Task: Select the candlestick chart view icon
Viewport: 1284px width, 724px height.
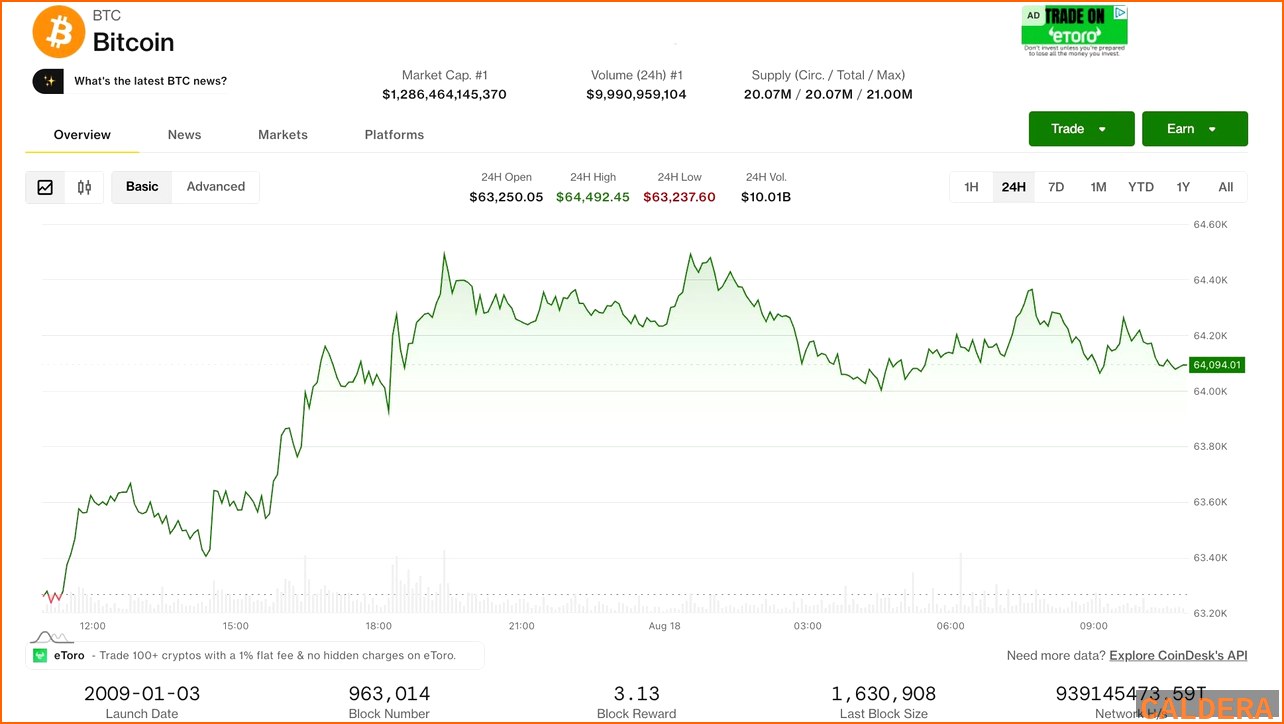Action: coord(84,187)
